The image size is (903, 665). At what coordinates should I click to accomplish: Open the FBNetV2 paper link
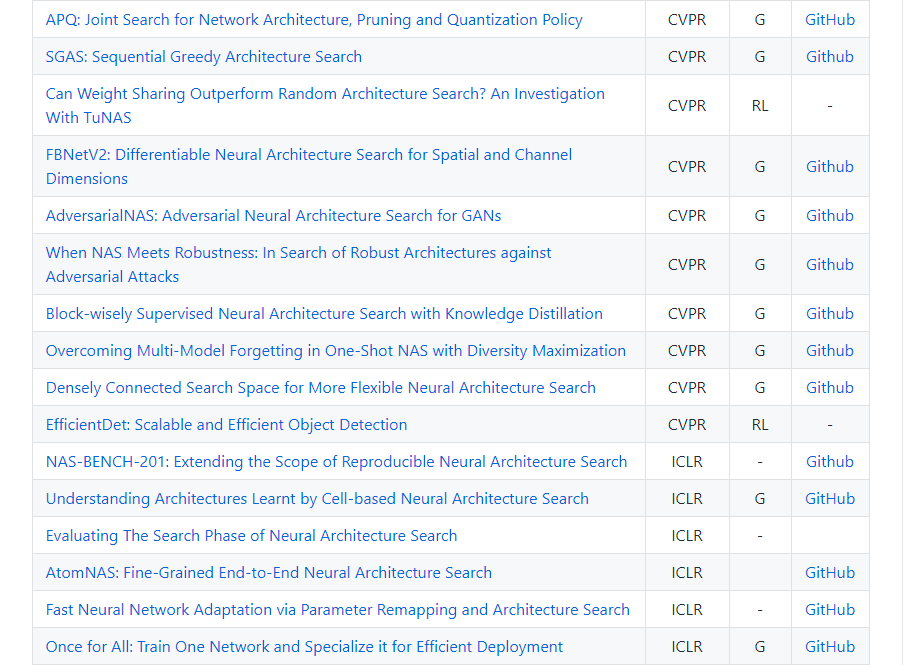pos(309,155)
